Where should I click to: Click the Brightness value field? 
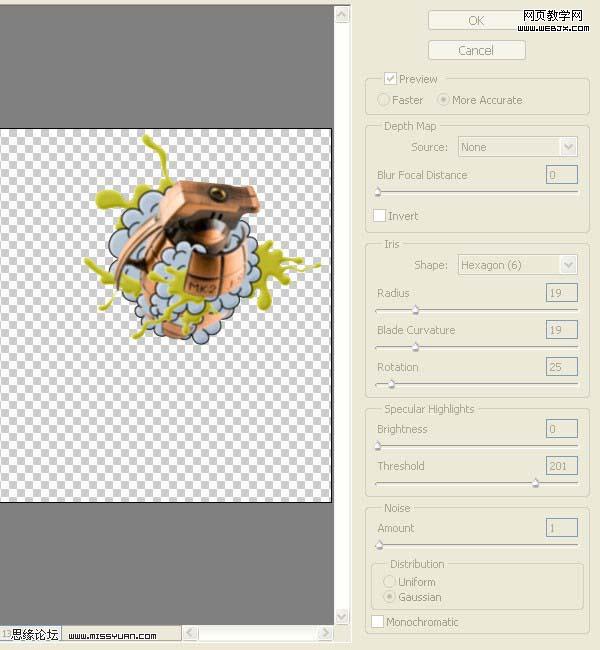[561, 429]
